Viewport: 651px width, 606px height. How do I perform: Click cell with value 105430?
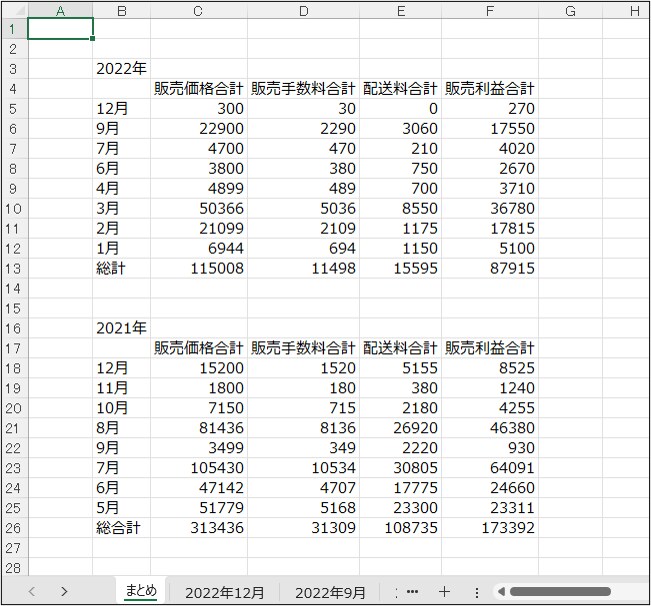[x=198, y=468]
